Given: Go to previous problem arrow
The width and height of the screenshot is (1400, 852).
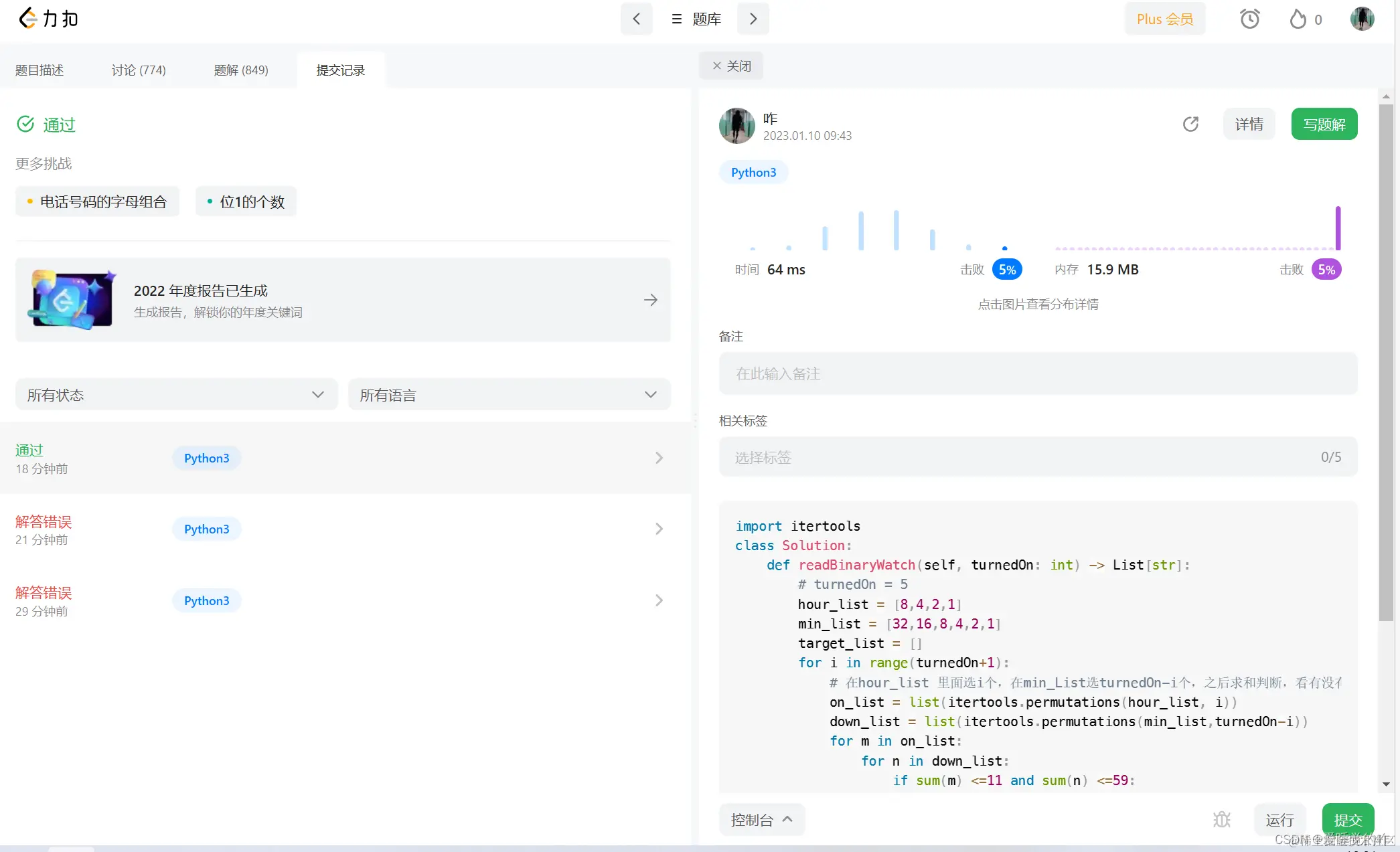Looking at the screenshot, I should 636,19.
